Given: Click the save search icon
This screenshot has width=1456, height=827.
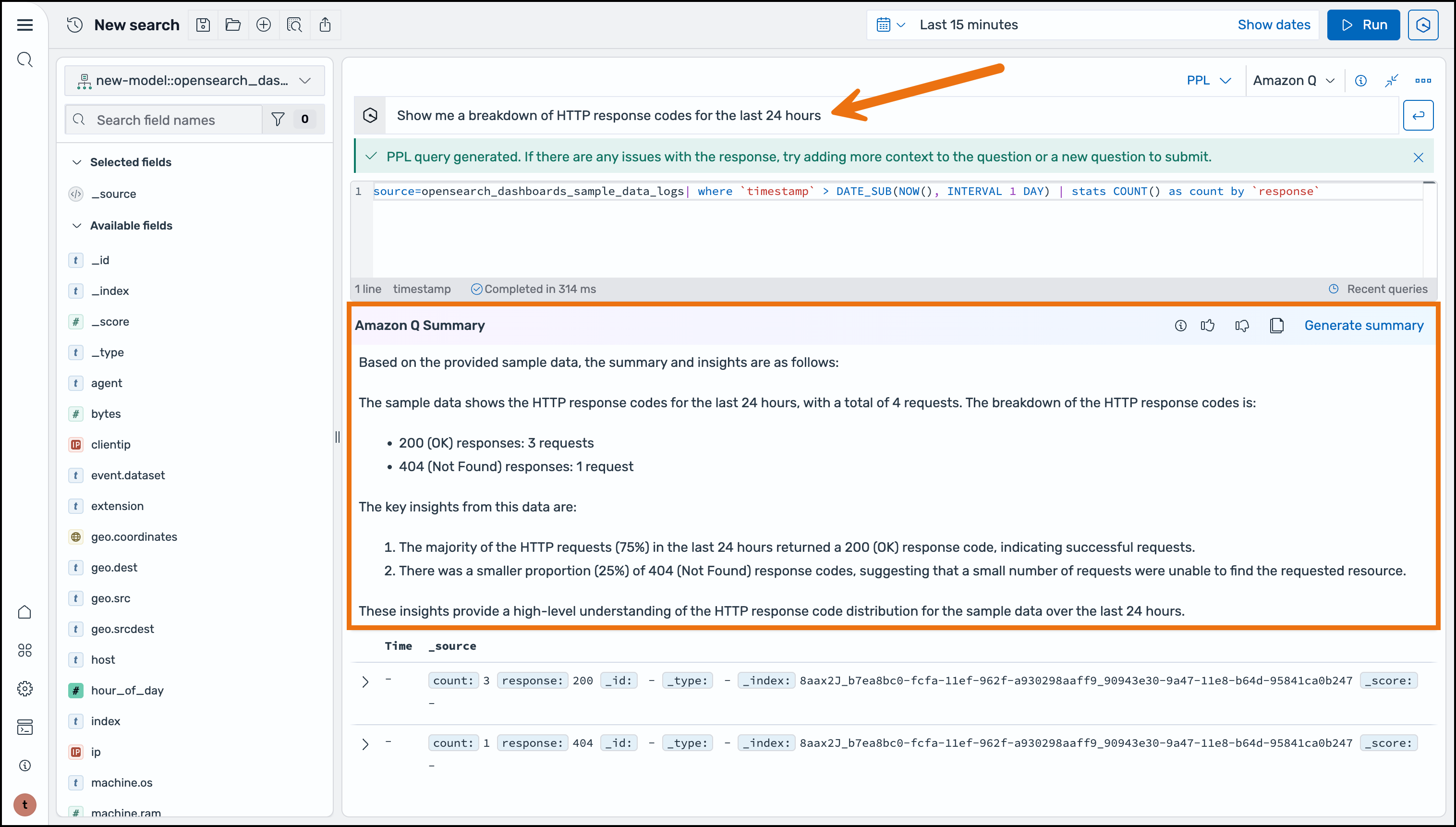Looking at the screenshot, I should [x=203, y=25].
